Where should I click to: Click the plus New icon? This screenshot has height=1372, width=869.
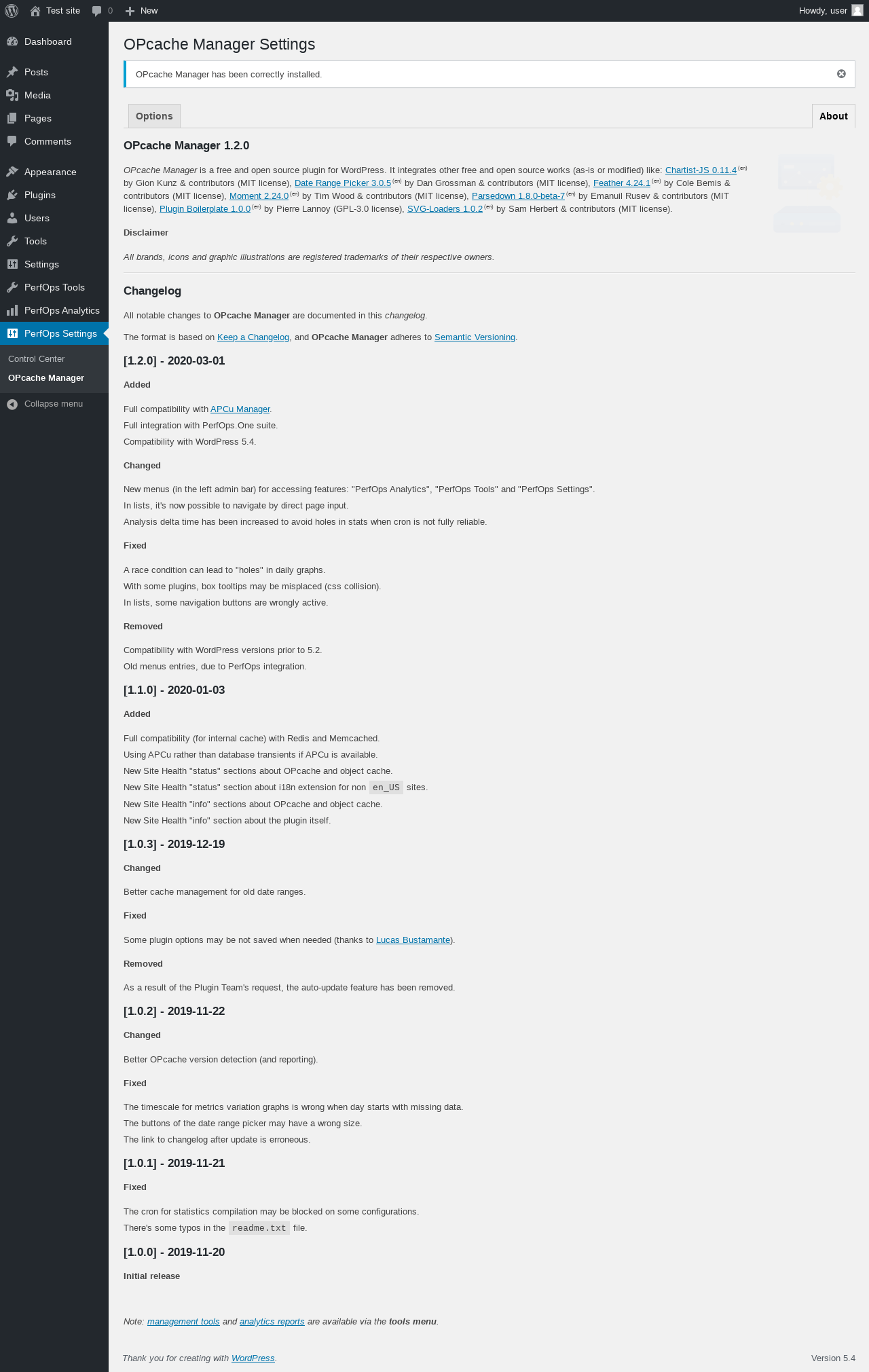tap(130, 11)
